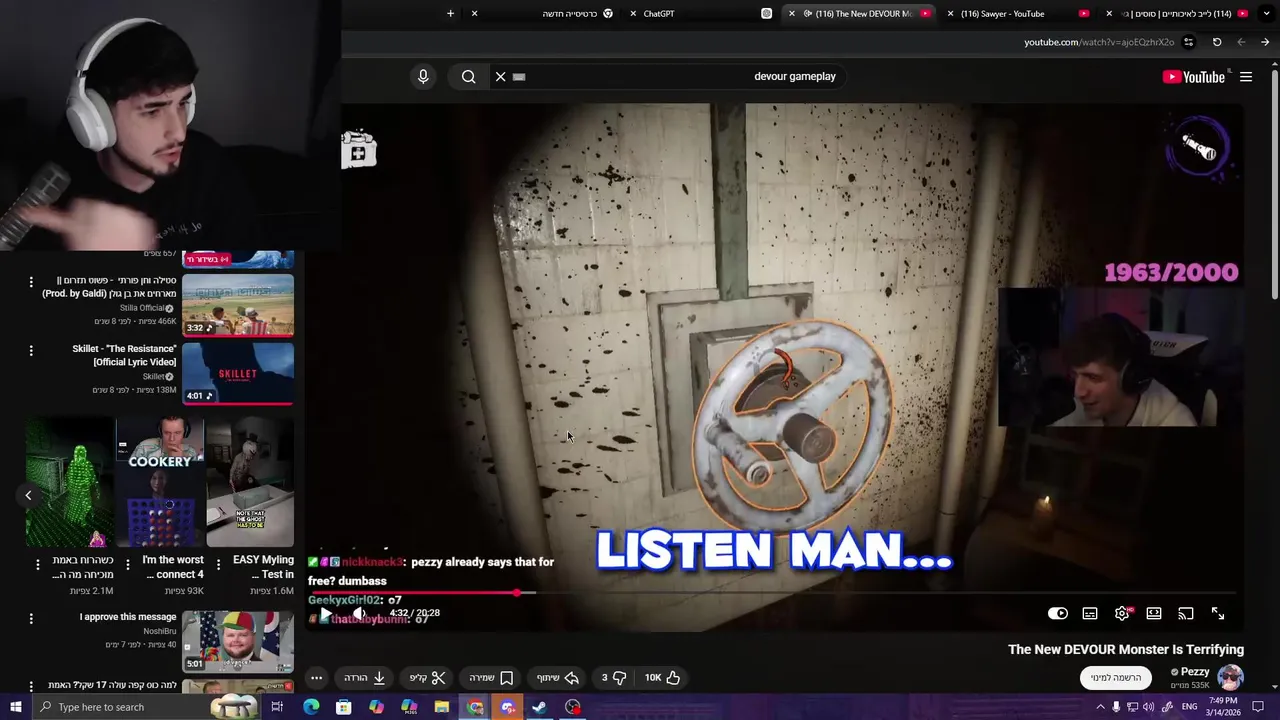Open 'EASY Myling Test' short thumbnail
This screenshot has height=720, width=1280.
[x=250, y=482]
